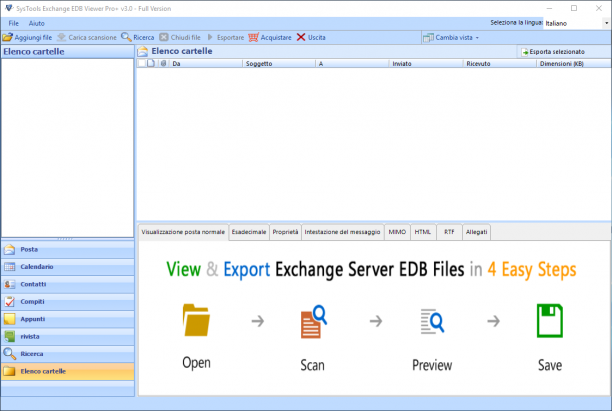The image size is (612, 411).
Task: Click the Calendario icon in sidebar
Action: pos(9,267)
